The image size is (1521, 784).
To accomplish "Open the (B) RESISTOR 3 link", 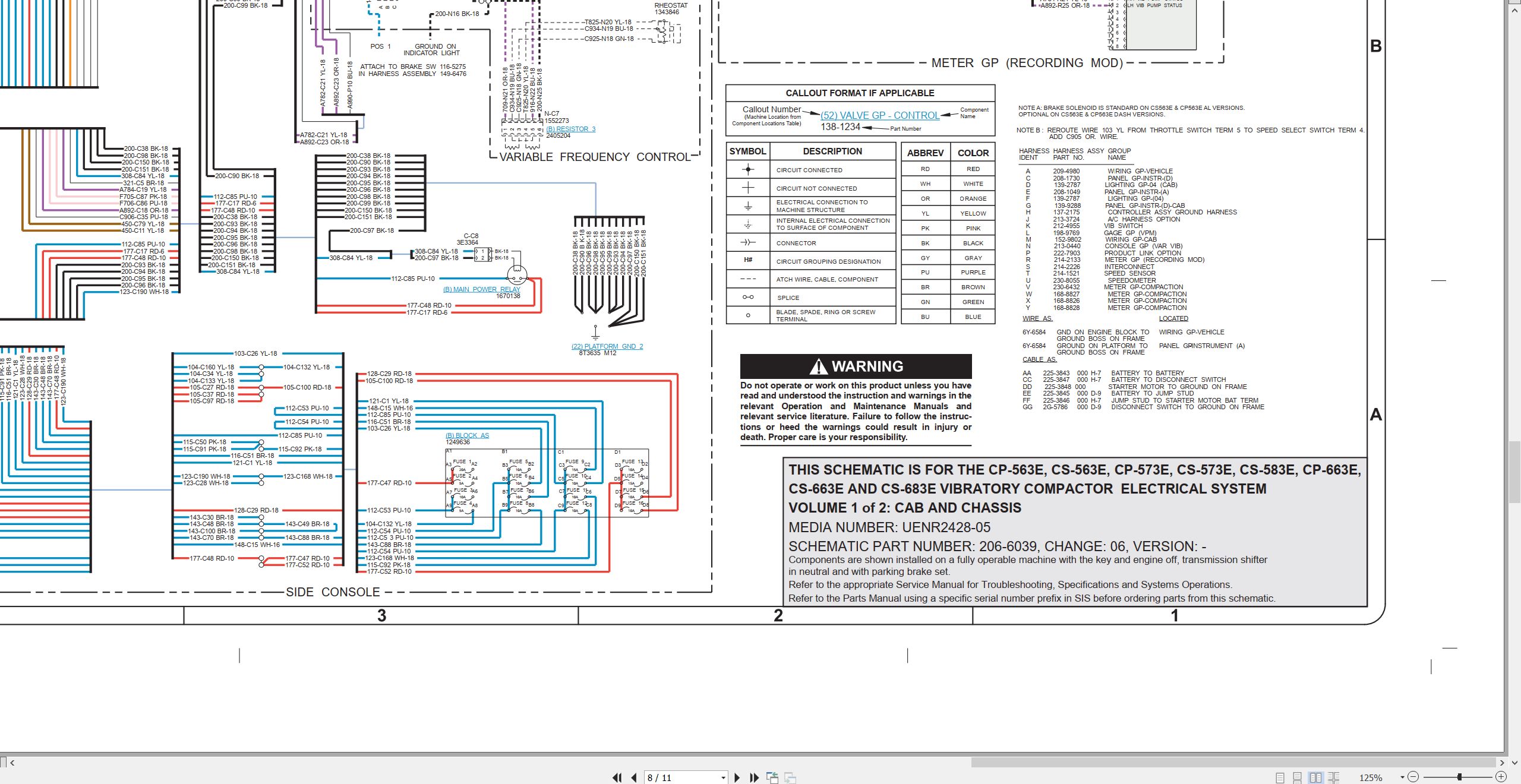I will point(570,129).
